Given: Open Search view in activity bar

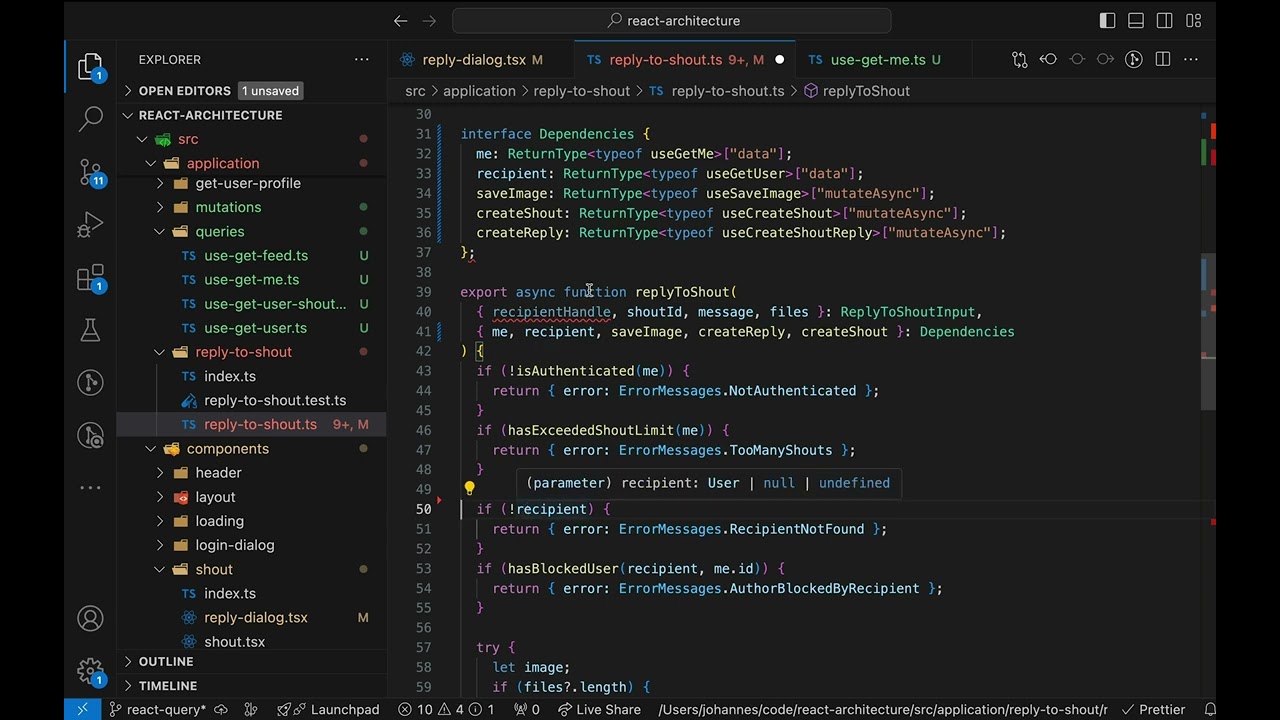Looking at the screenshot, I should [x=90, y=119].
